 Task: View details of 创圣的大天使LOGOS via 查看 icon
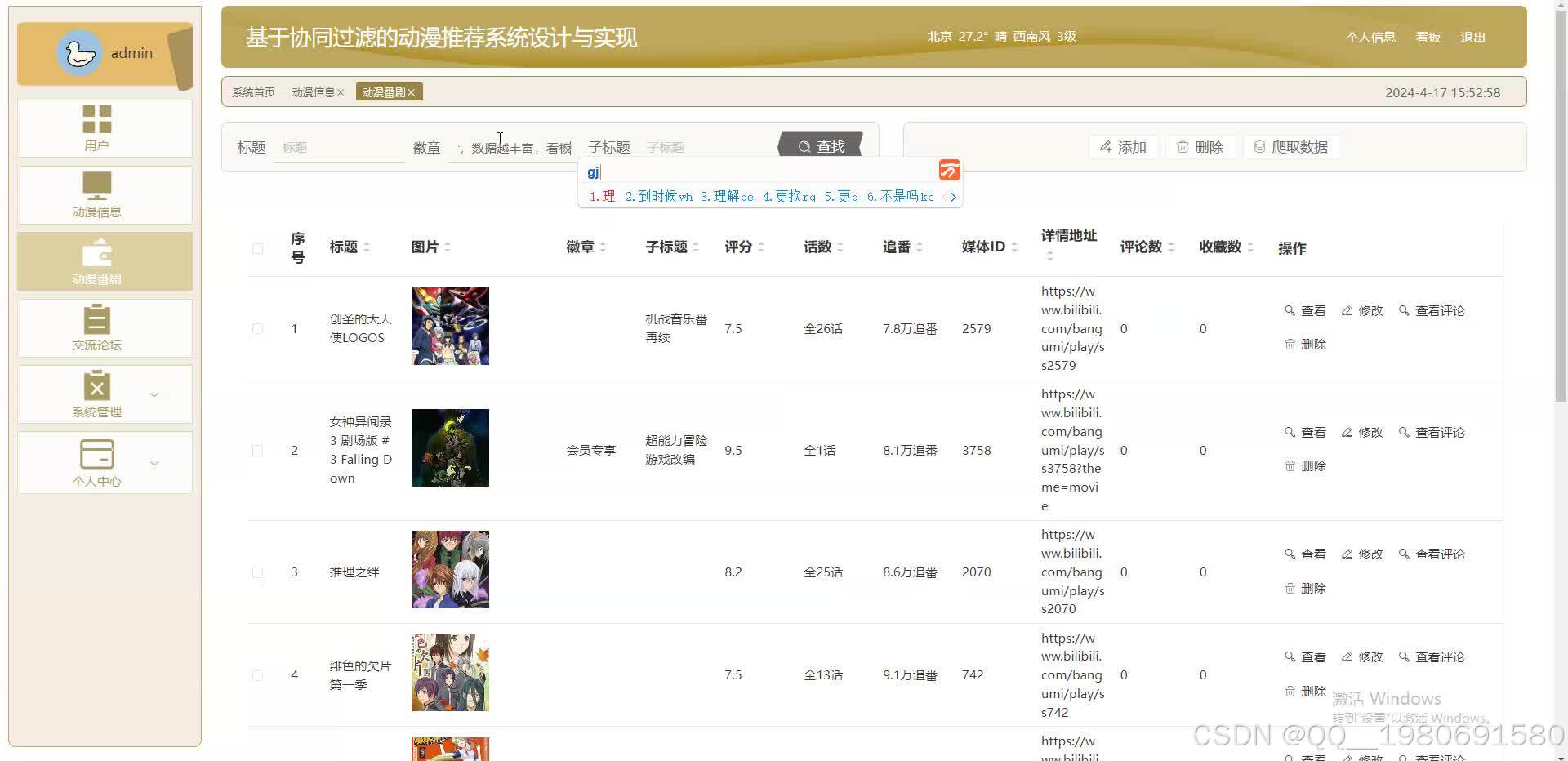1304,310
